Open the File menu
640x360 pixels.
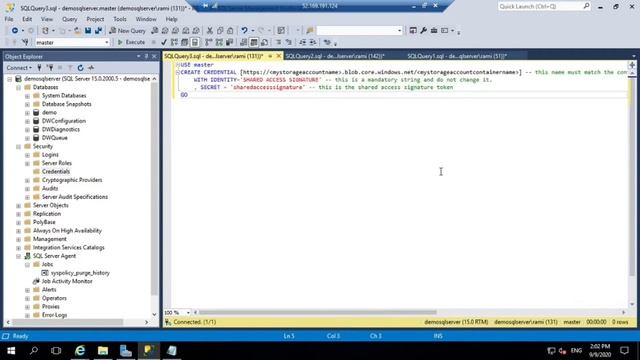pos(9,19)
